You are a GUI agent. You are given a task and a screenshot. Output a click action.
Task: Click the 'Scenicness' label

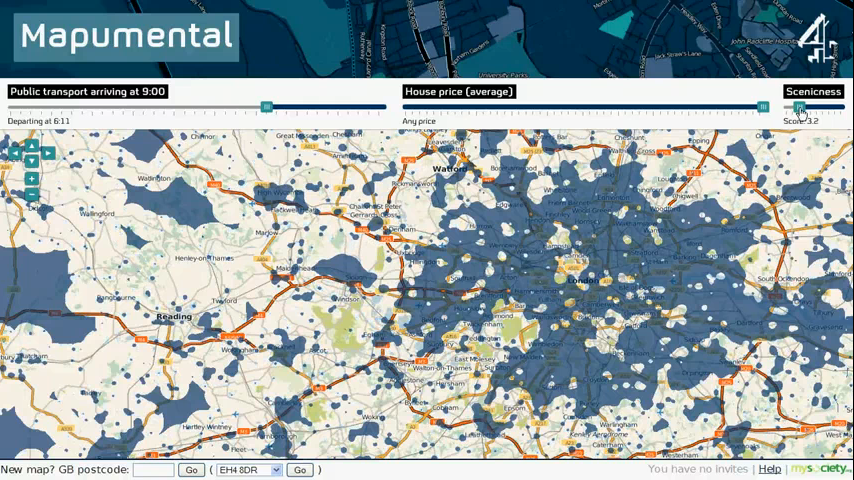pyautogui.click(x=814, y=92)
